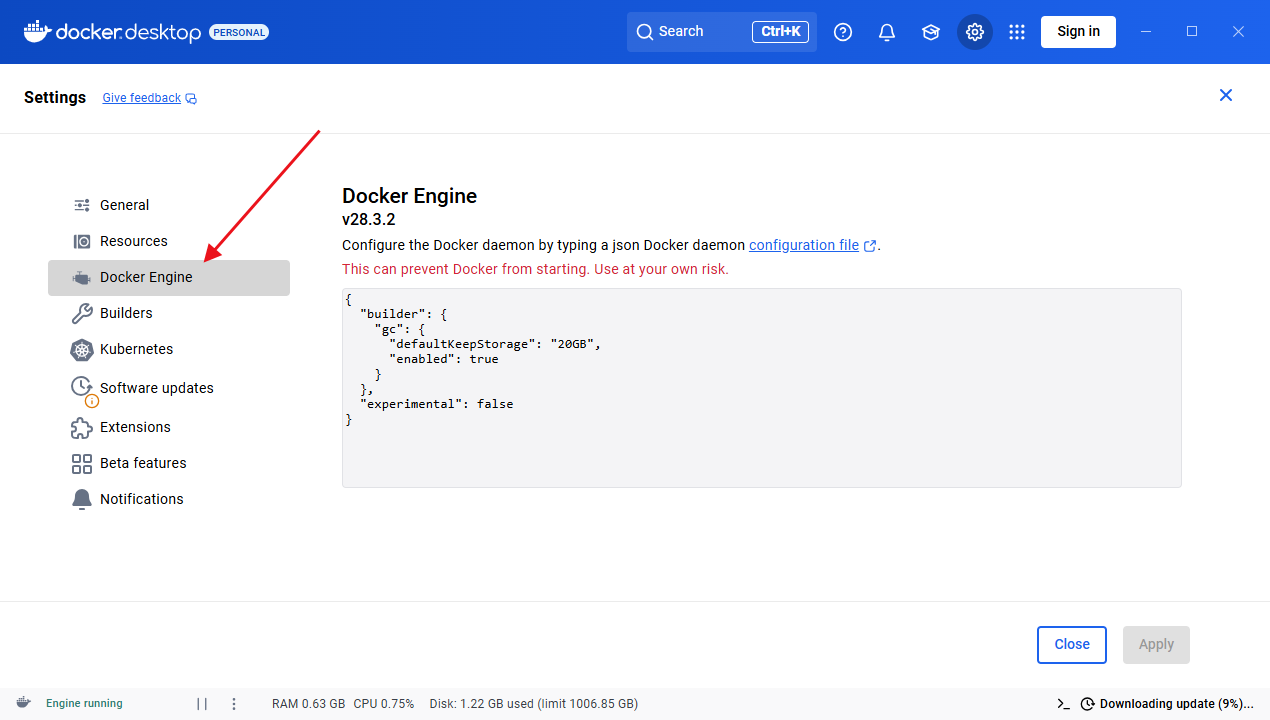Viewport: 1270px width, 720px height.
Task: Open the terminal icon in status bar
Action: point(1063,704)
